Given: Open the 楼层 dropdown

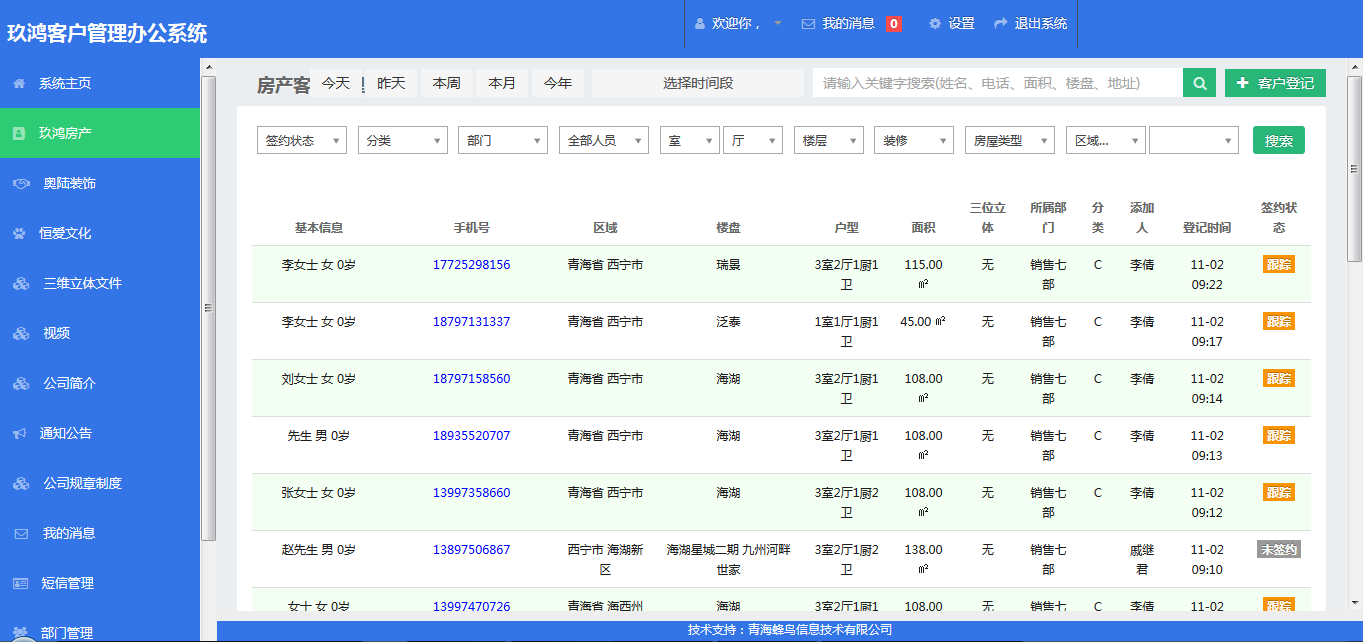Looking at the screenshot, I should [829, 141].
